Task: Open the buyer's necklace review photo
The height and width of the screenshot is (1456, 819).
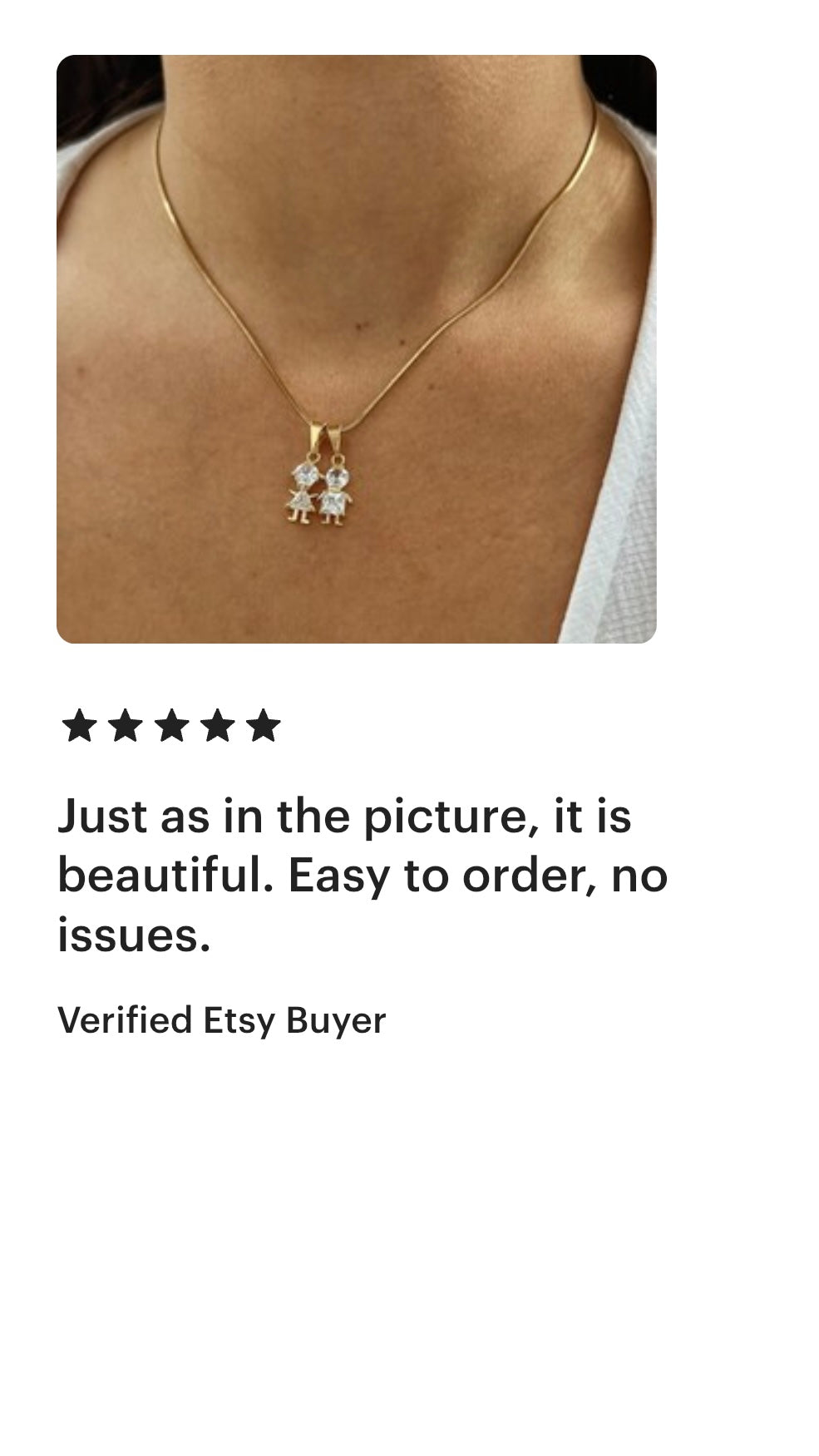Action: click(357, 349)
